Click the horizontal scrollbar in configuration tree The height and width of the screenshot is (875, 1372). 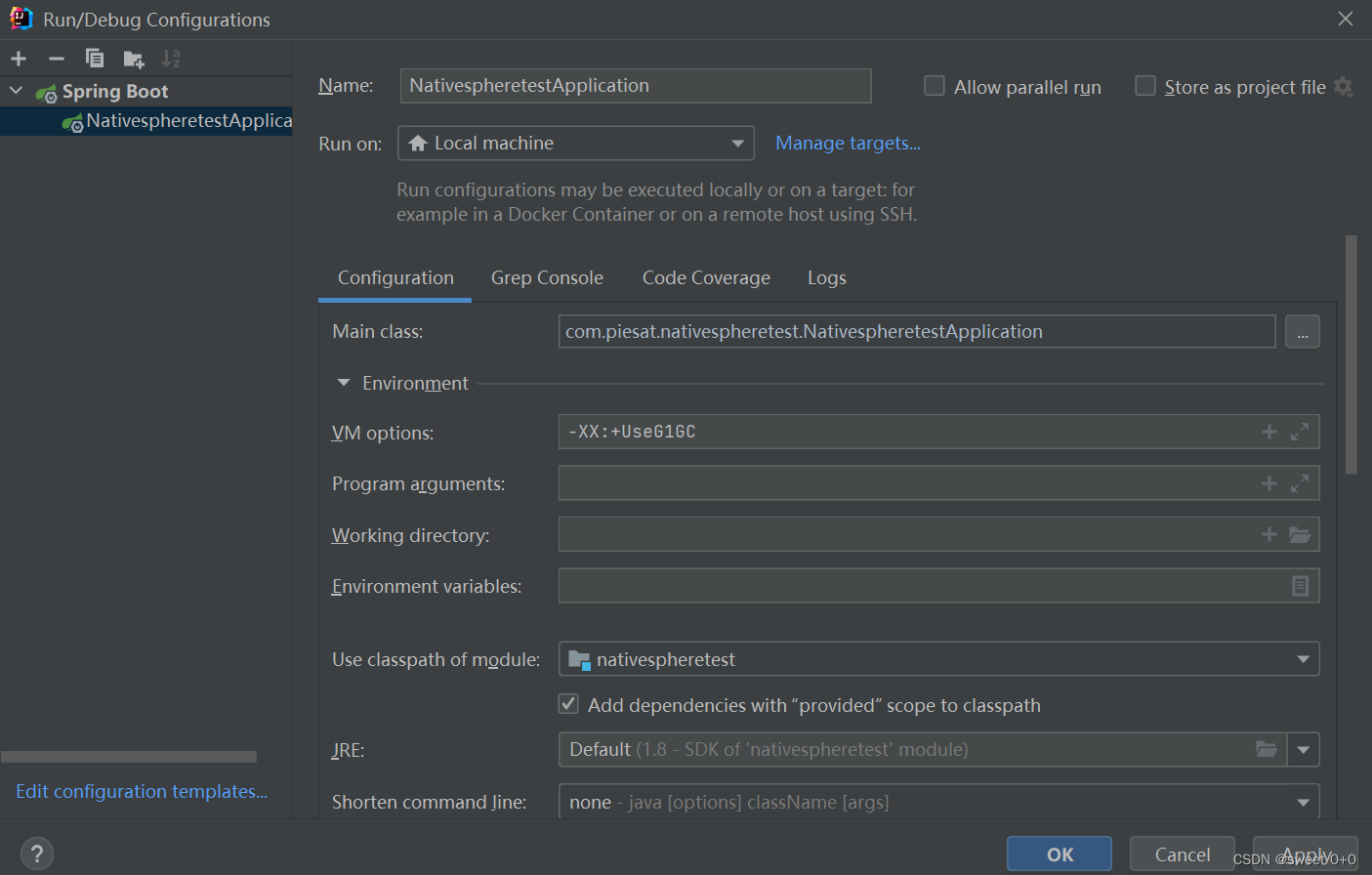[x=129, y=757]
